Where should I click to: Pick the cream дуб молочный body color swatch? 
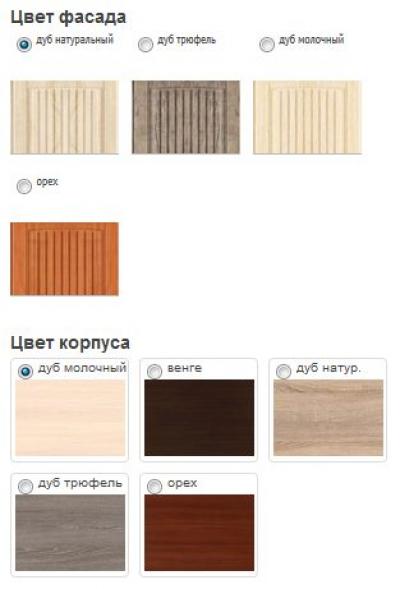[x=70, y=418]
